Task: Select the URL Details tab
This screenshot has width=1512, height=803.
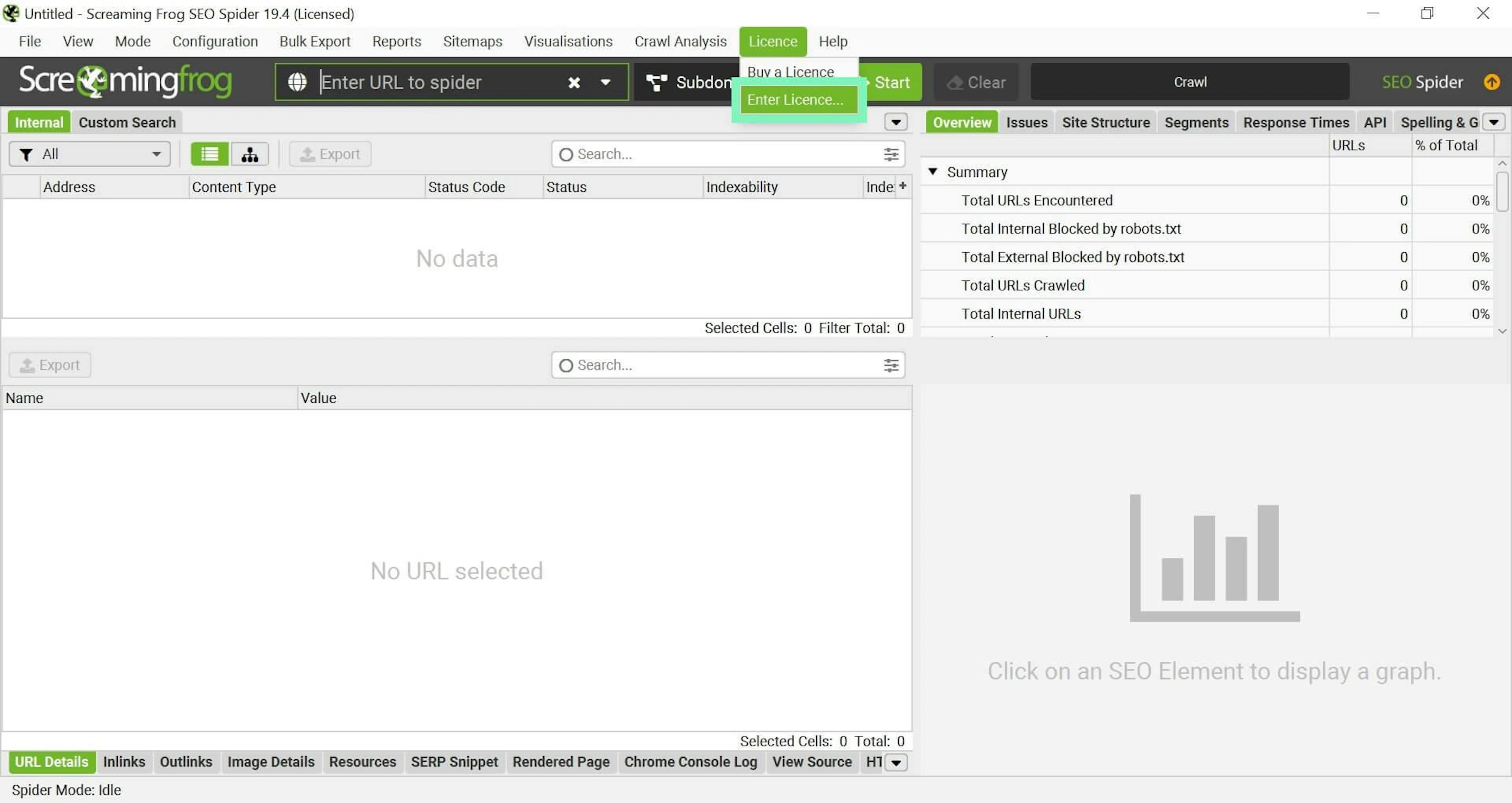Action: coord(52,762)
